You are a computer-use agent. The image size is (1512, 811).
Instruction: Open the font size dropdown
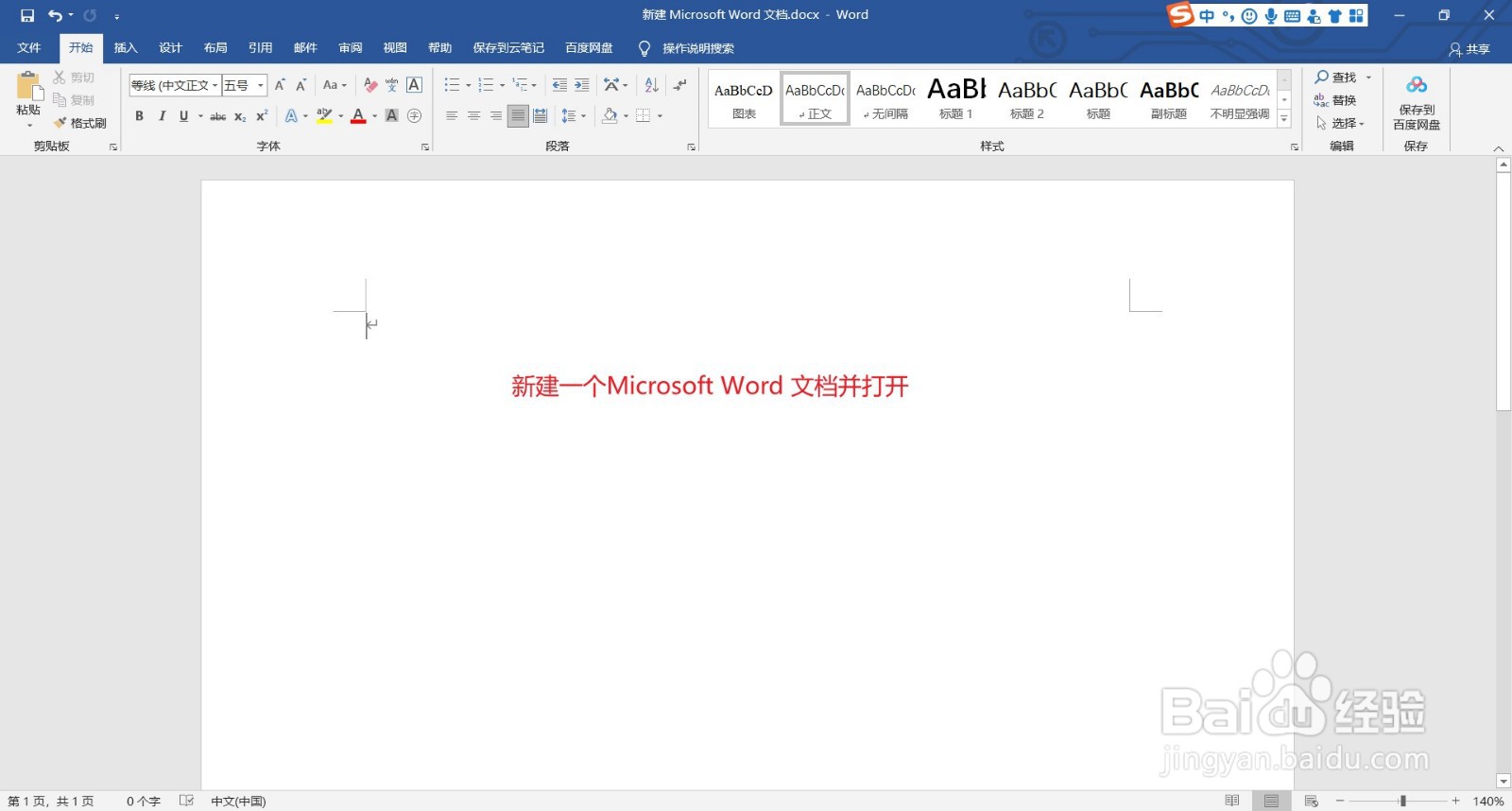(x=261, y=85)
